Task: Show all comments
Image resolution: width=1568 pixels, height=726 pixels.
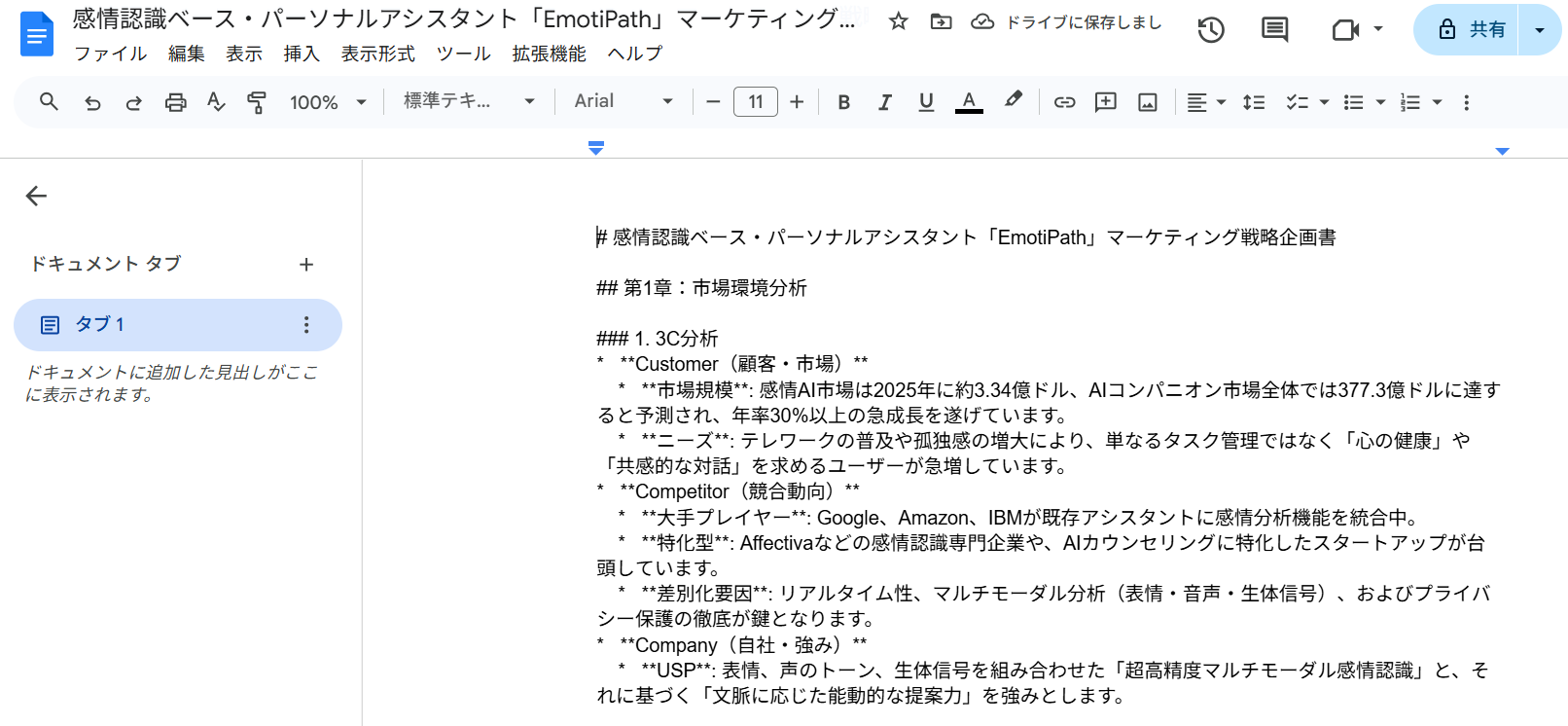Action: click(1274, 30)
